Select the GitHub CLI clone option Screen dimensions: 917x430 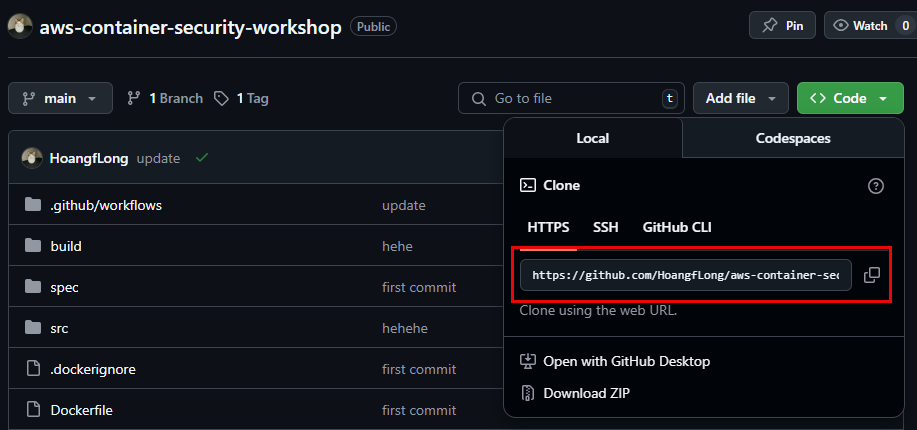pos(677,227)
